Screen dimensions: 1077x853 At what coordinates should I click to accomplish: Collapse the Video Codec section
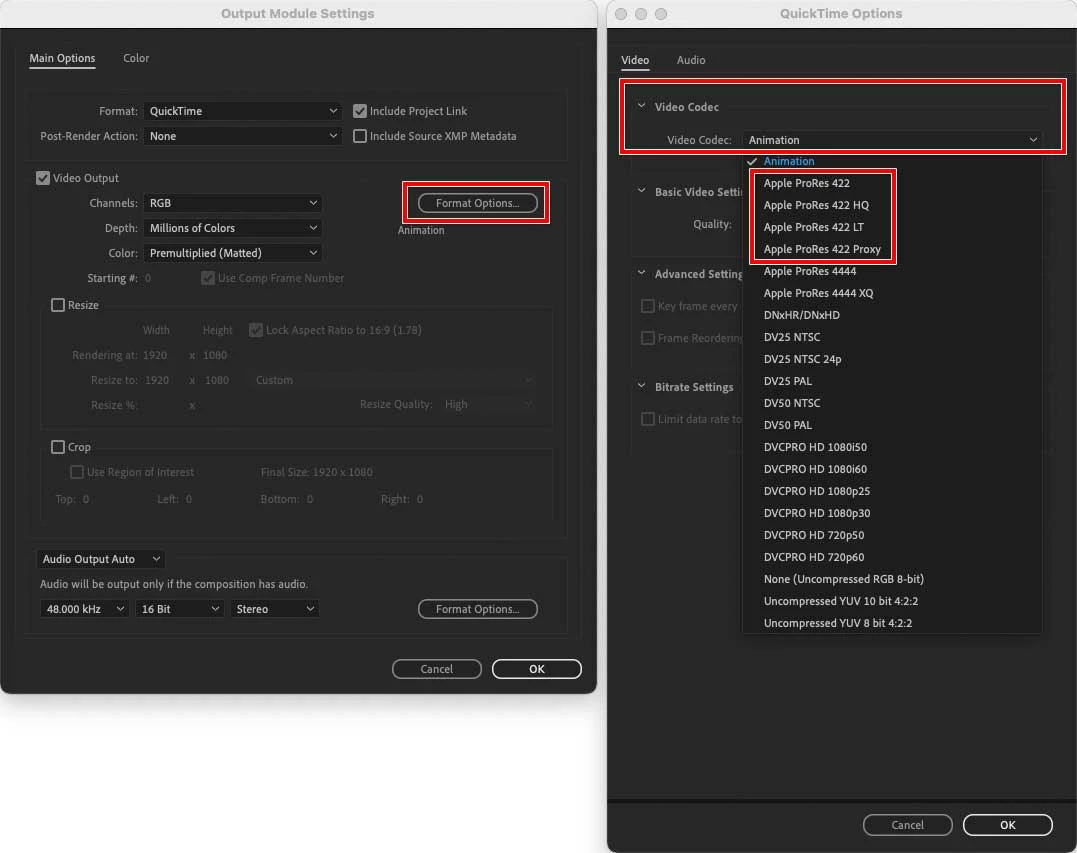(x=641, y=106)
